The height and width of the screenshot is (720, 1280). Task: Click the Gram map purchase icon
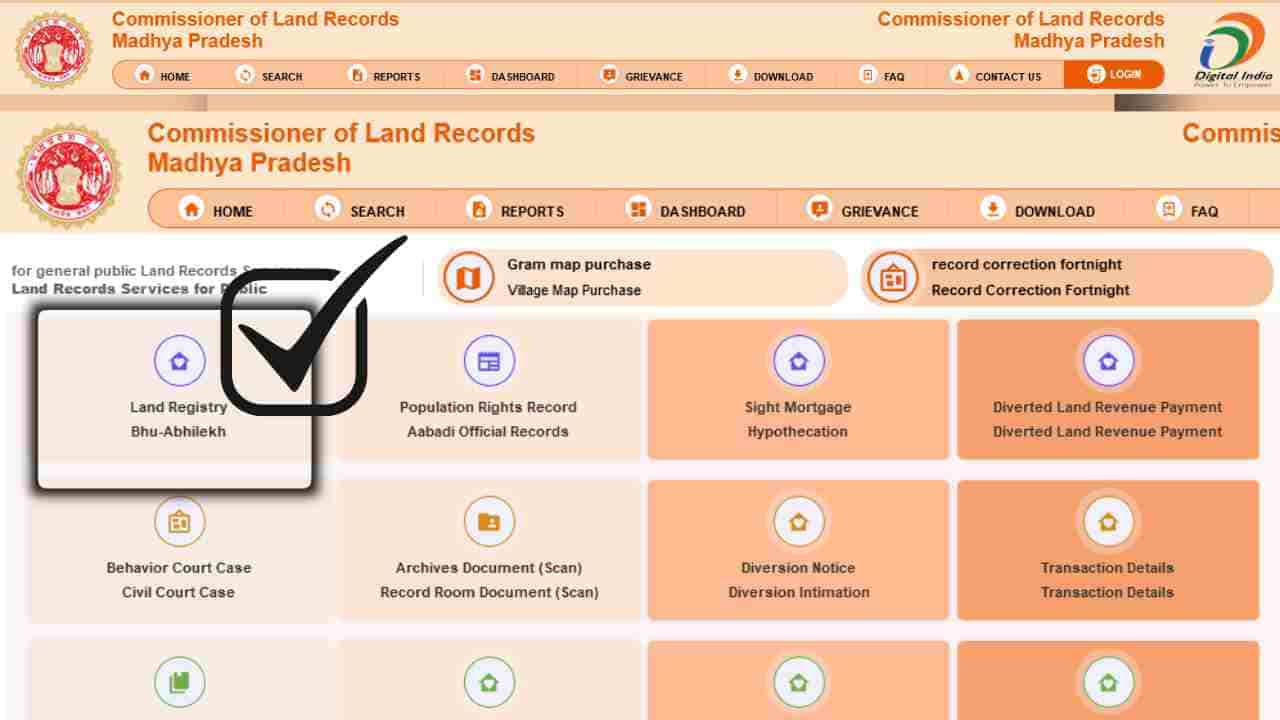[468, 277]
